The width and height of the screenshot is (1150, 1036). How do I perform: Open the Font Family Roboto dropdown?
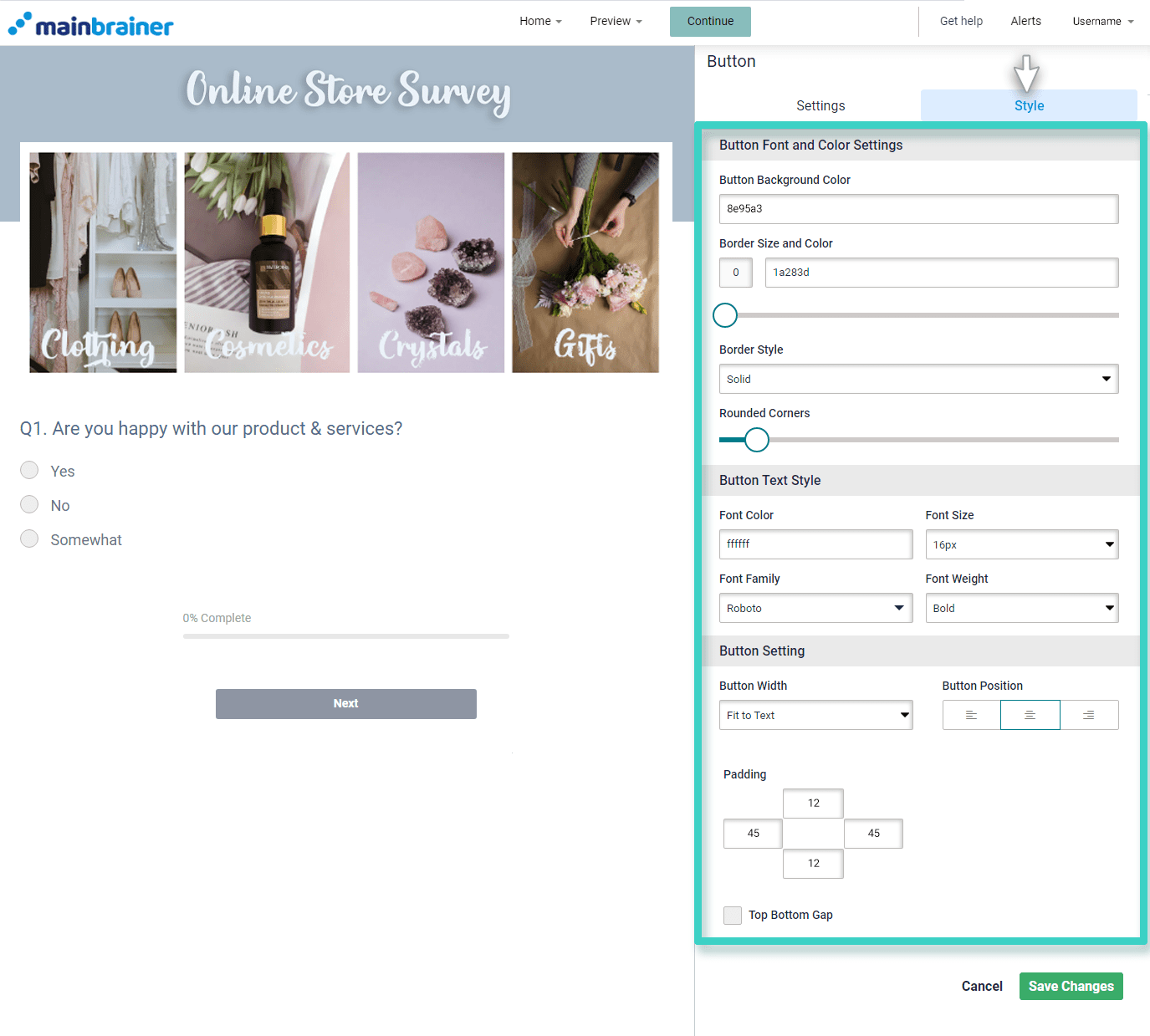[x=815, y=608]
